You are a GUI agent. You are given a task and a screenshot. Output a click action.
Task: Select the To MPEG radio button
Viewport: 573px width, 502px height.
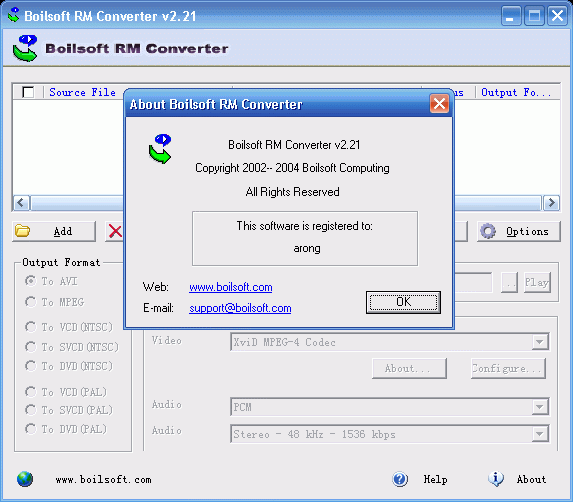[x=31, y=302]
